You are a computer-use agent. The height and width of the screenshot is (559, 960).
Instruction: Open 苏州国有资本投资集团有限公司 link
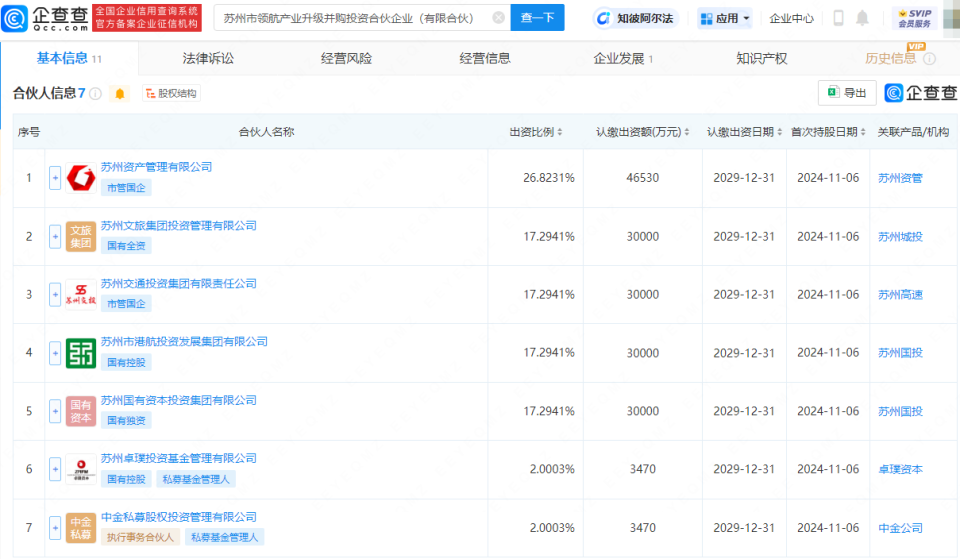[x=178, y=400]
